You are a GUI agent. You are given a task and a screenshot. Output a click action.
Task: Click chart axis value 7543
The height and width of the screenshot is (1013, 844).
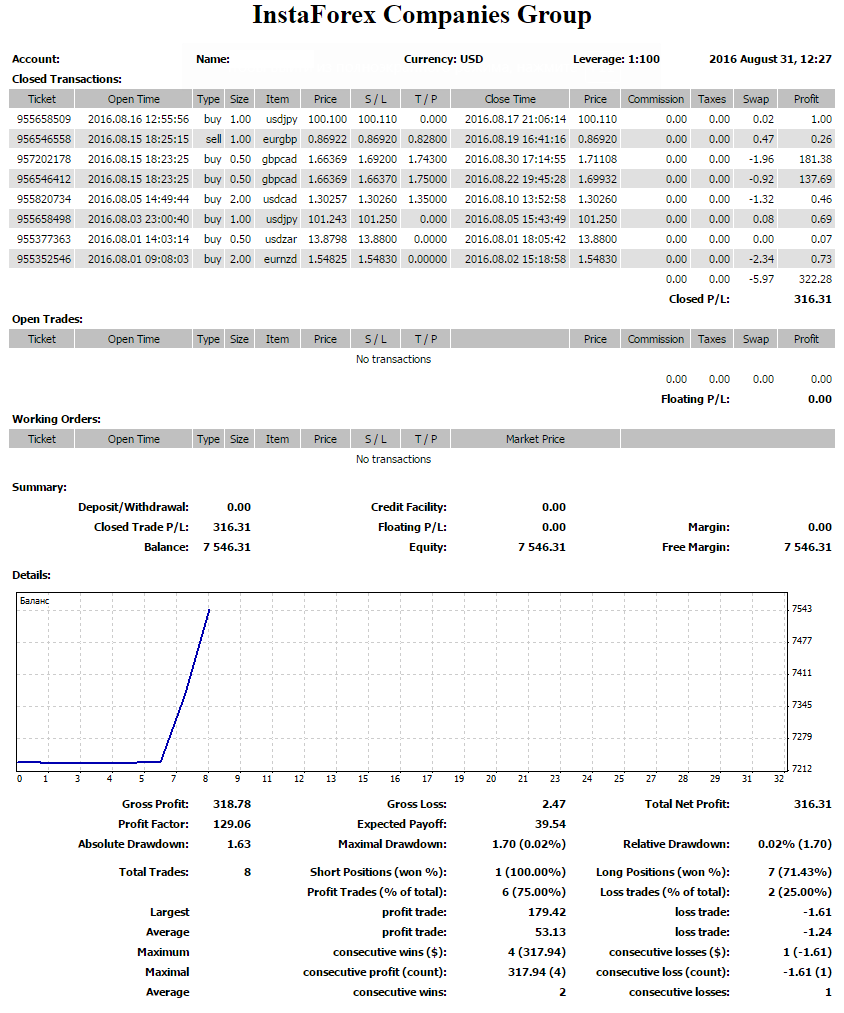click(802, 609)
